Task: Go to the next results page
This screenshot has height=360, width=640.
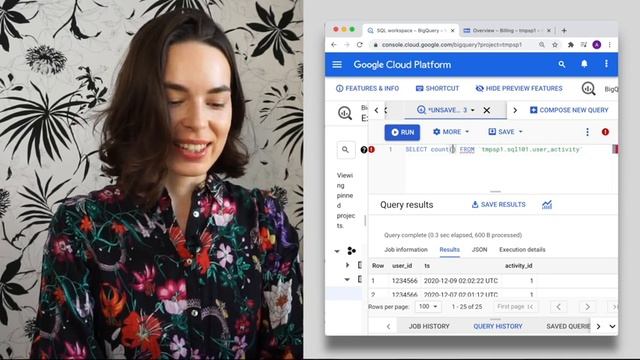Action: pyautogui.click(x=587, y=307)
